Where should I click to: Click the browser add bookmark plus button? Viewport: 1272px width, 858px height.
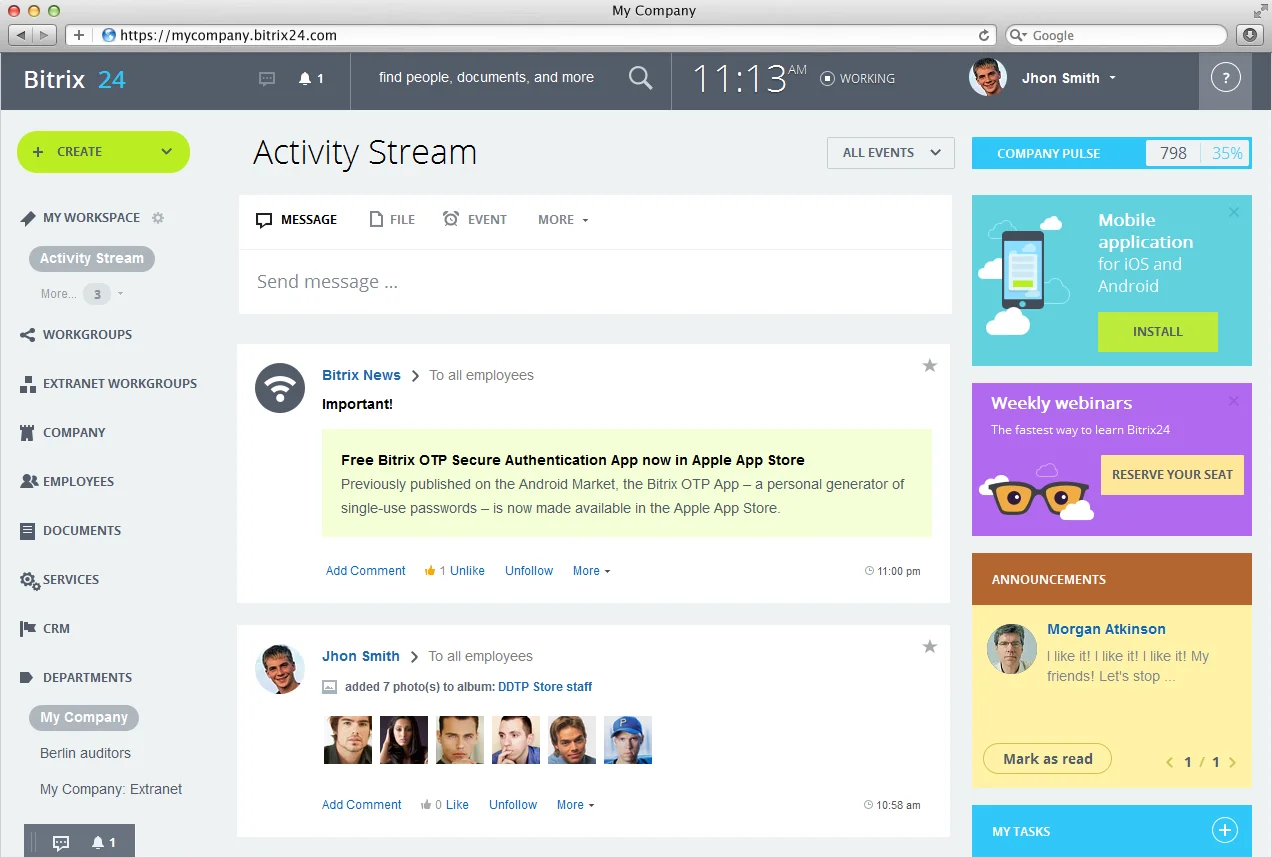click(x=79, y=35)
